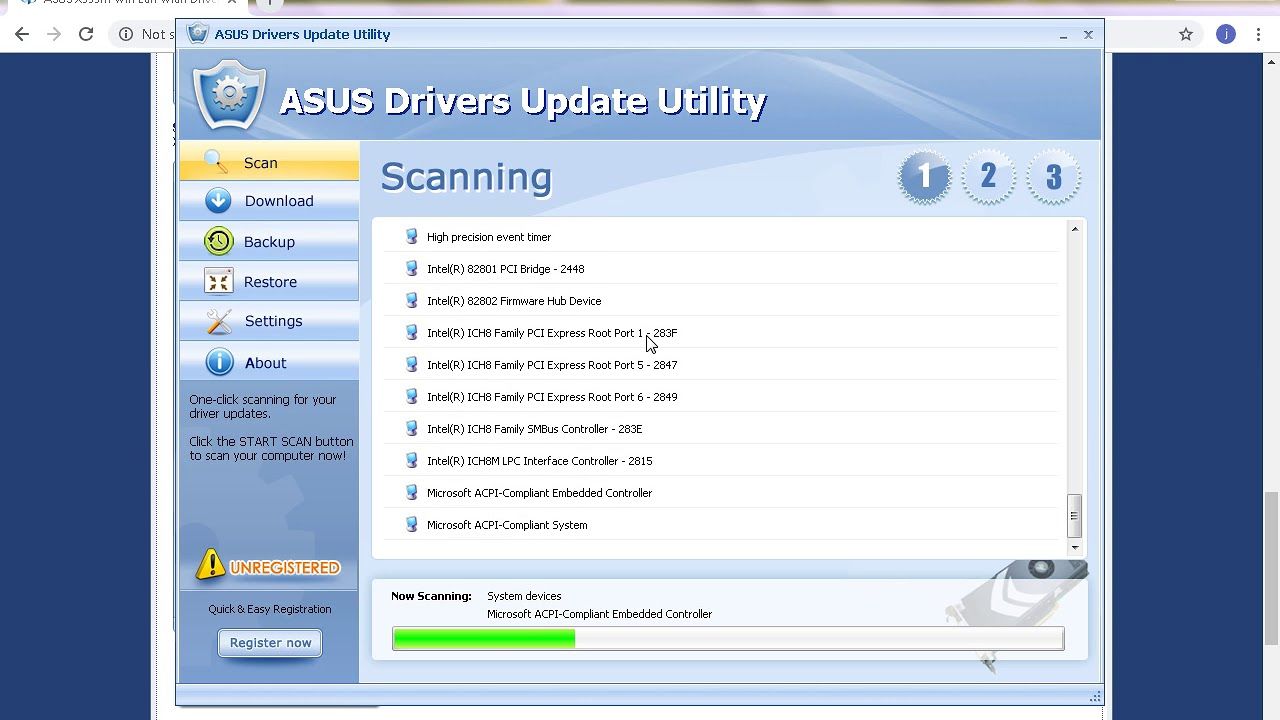Open browser profile avatar

[1226, 34]
